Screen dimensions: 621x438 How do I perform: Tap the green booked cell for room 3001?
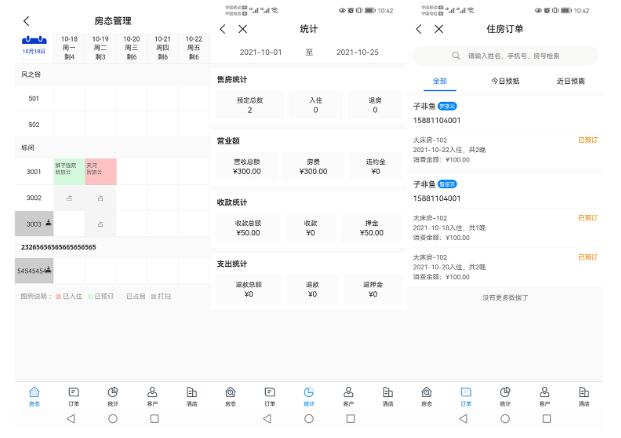click(x=69, y=171)
